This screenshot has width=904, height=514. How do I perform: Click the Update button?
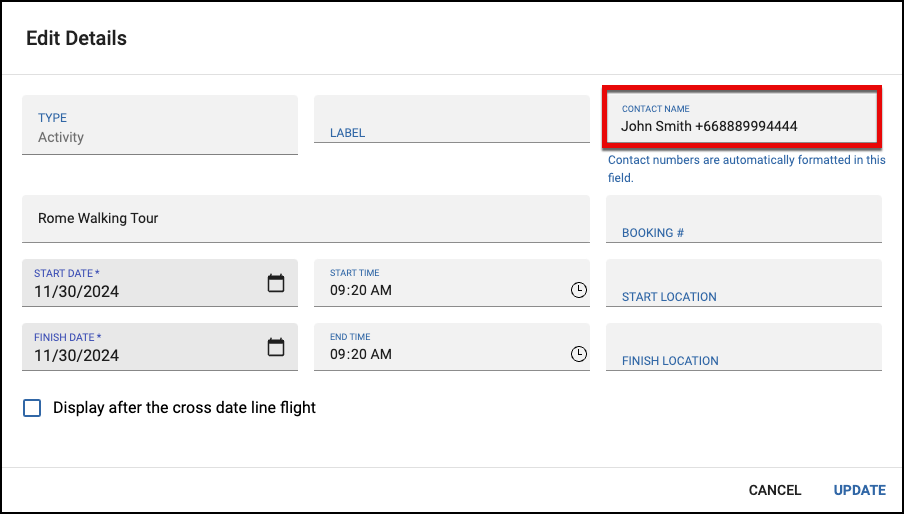coord(859,490)
